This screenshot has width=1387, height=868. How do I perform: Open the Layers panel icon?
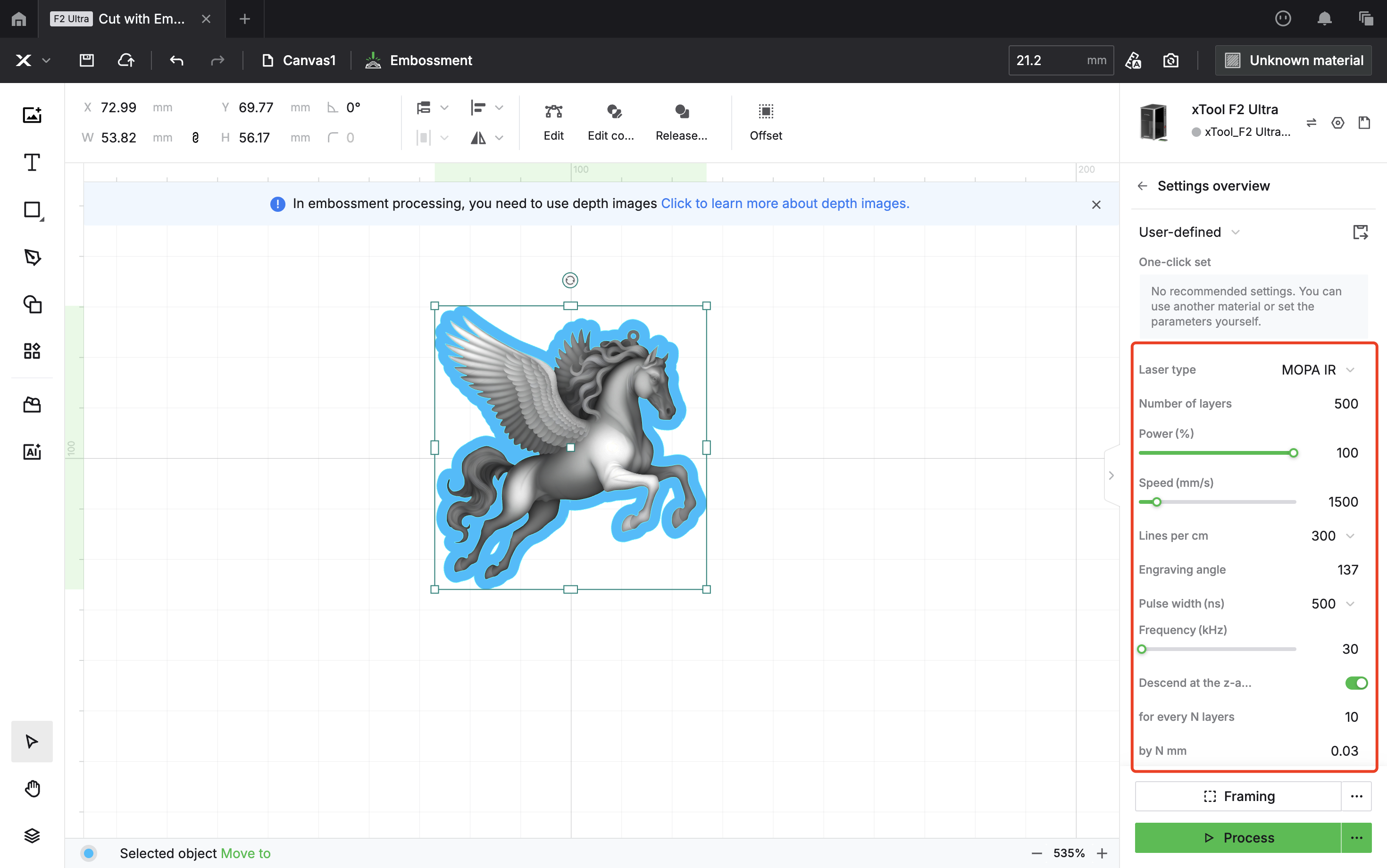(32, 836)
